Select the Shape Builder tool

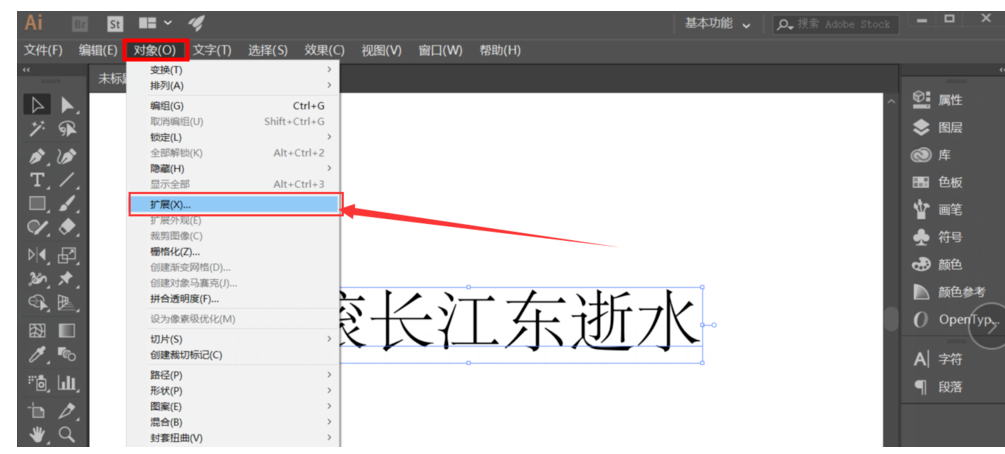pyautogui.click(x=38, y=303)
